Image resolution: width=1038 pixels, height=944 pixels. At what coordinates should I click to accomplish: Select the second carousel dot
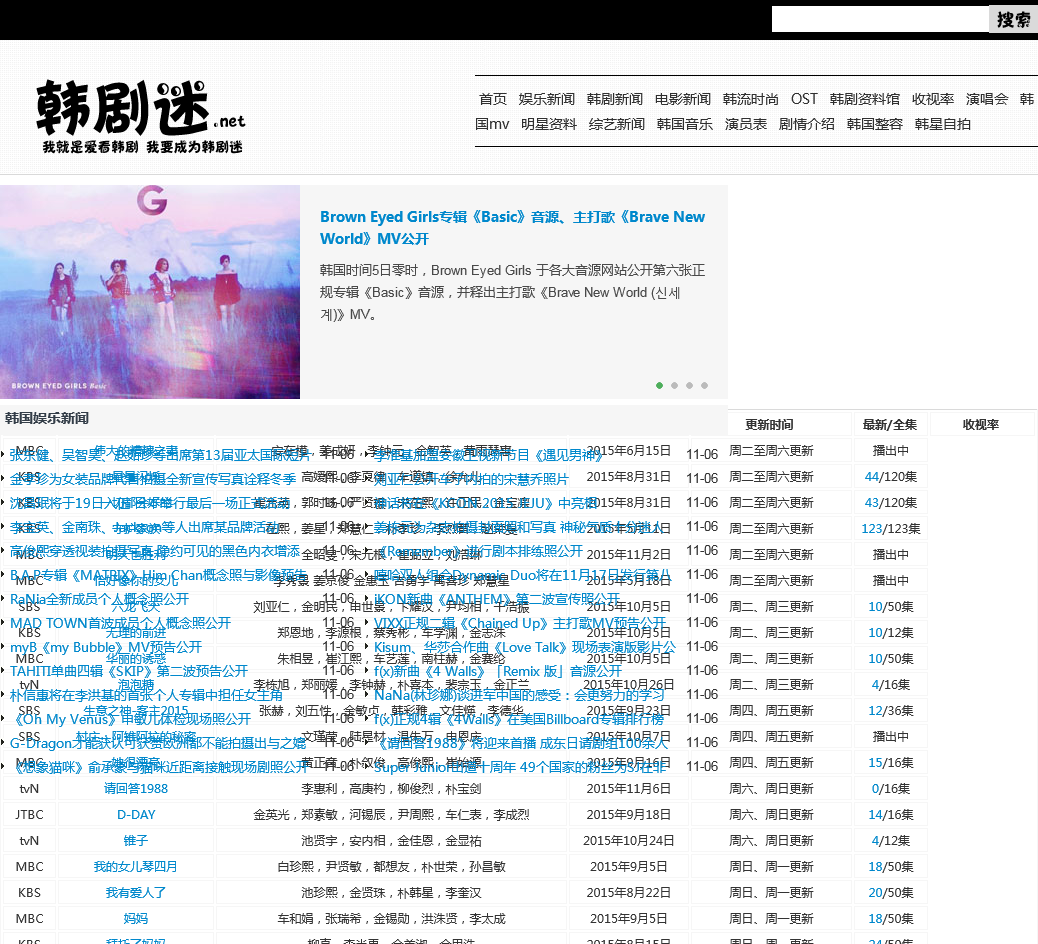coord(675,385)
